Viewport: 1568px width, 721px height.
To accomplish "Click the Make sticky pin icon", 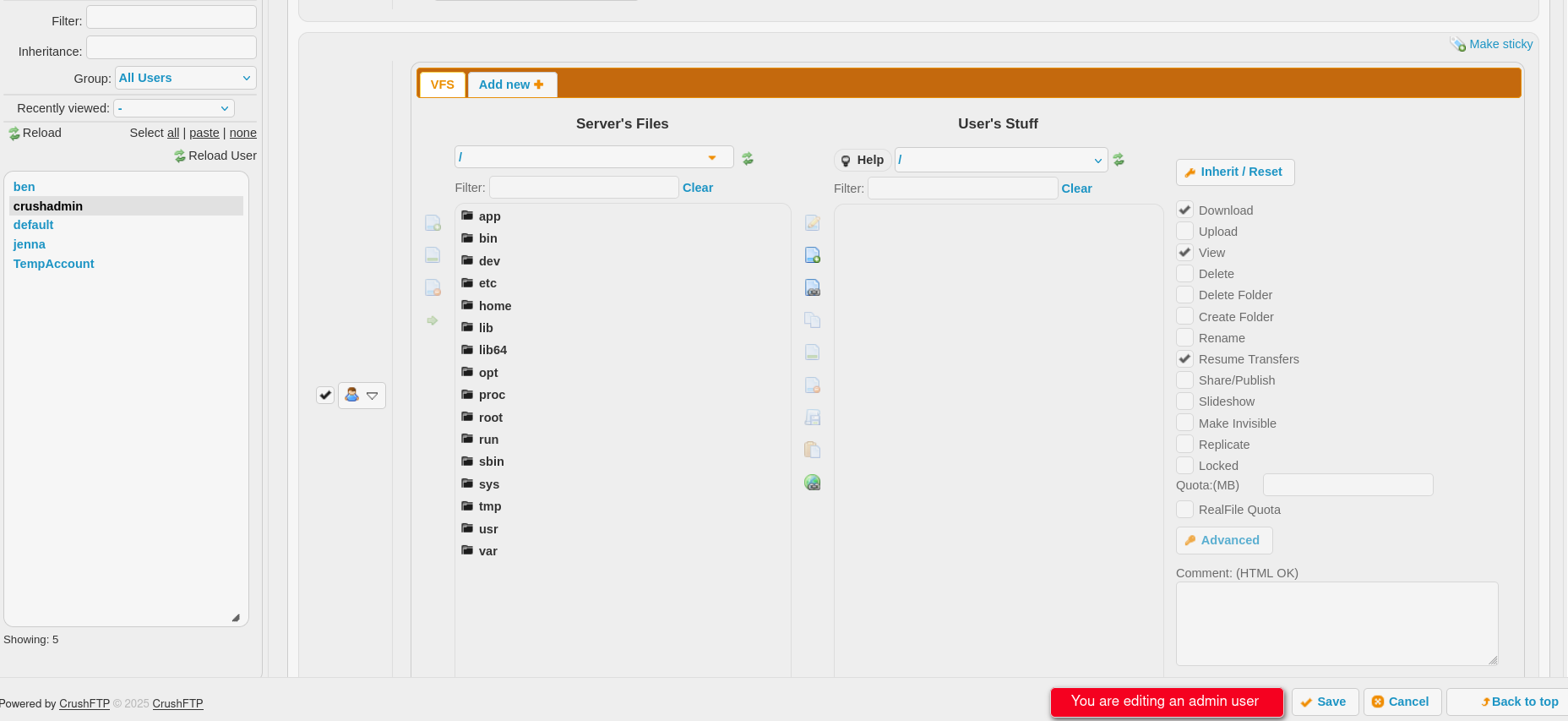I will point(1458,44).
